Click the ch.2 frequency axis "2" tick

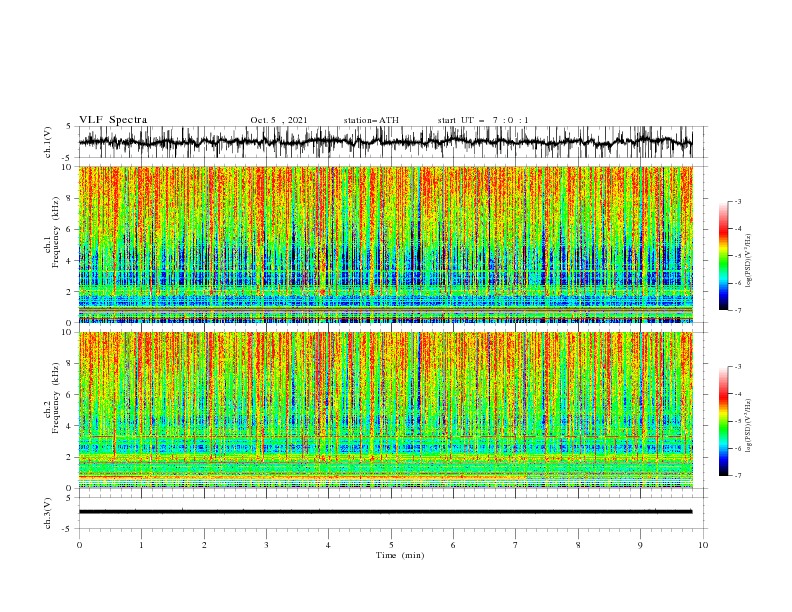coord(69,457)
